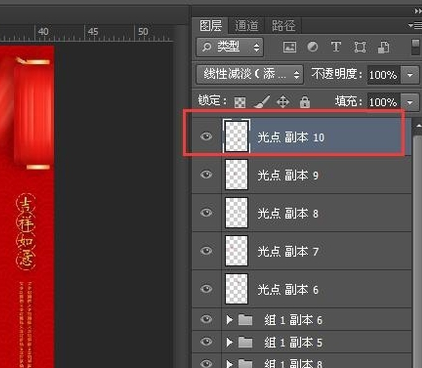
Task: Expand the 组 1 副本 6 group
Action: click(229, 320)
